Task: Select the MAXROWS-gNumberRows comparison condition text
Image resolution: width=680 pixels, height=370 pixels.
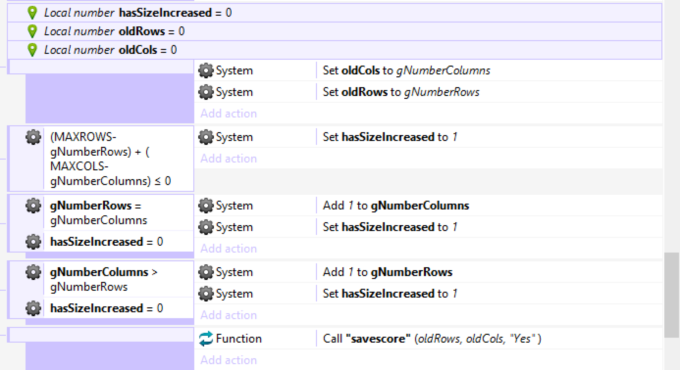Action: pyautogui.click(x=111, y=159)
